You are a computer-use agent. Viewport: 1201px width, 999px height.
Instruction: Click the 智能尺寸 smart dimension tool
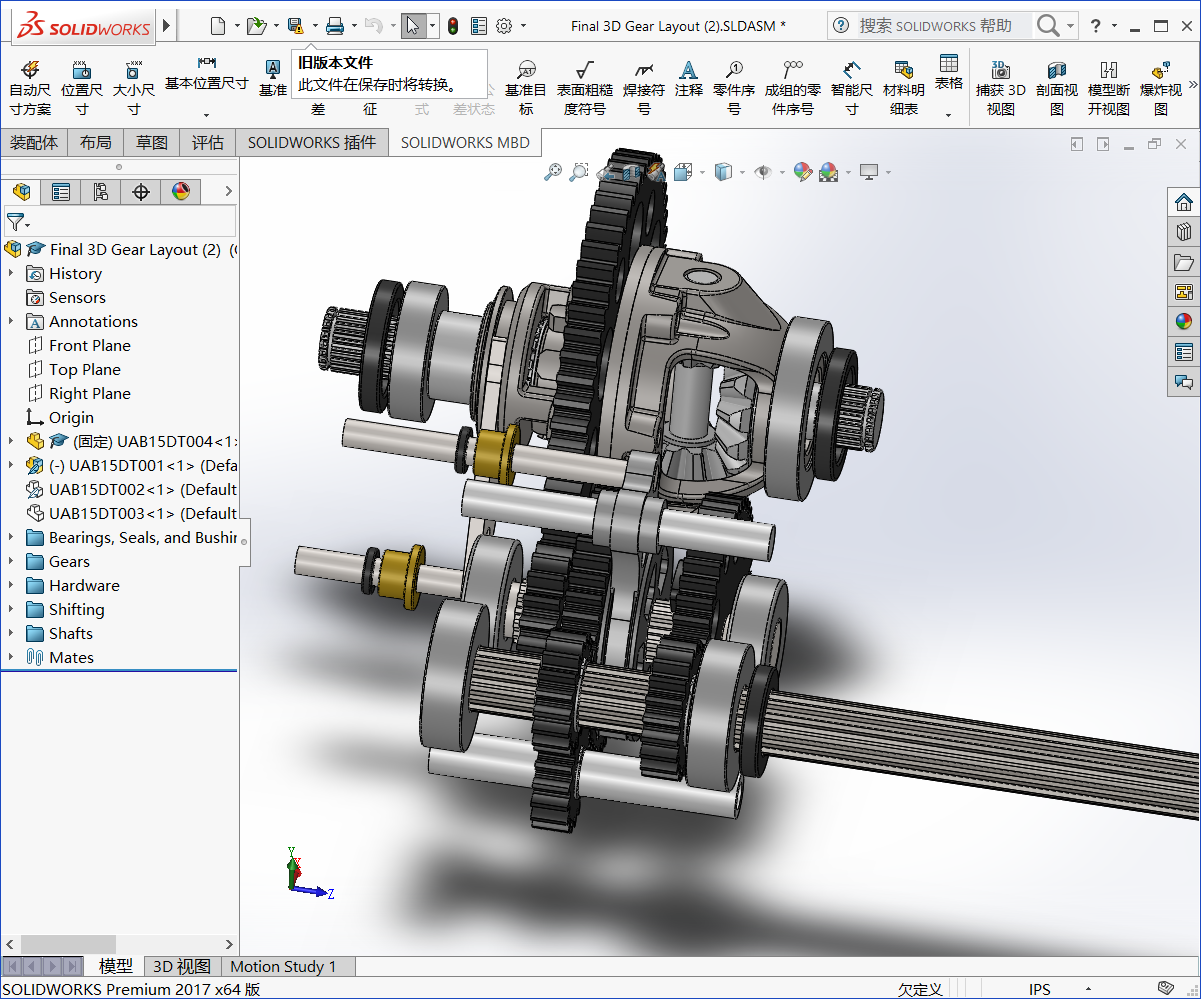[852, 88]
